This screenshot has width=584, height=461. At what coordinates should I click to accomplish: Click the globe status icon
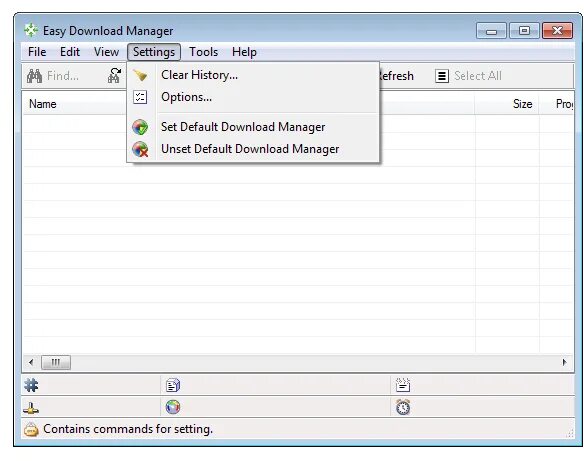tap(173, 407)
